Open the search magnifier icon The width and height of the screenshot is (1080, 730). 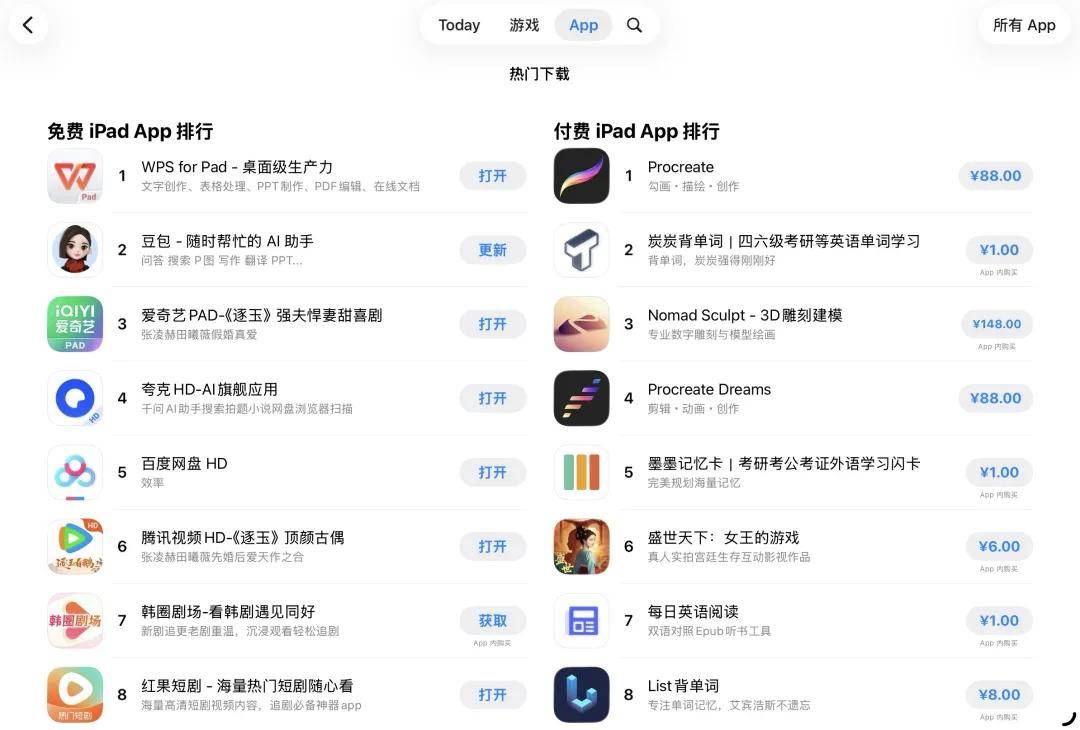(634, 25)
